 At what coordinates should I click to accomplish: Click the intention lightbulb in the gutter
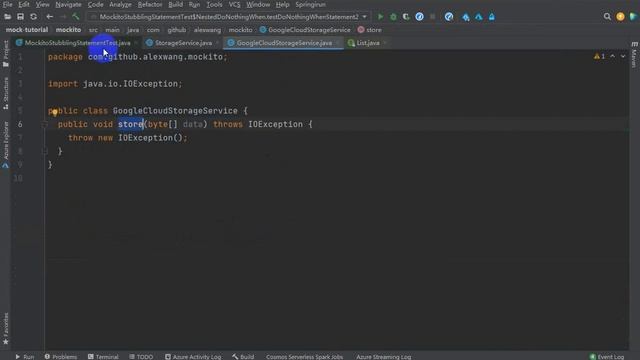(x=55, y=112)
